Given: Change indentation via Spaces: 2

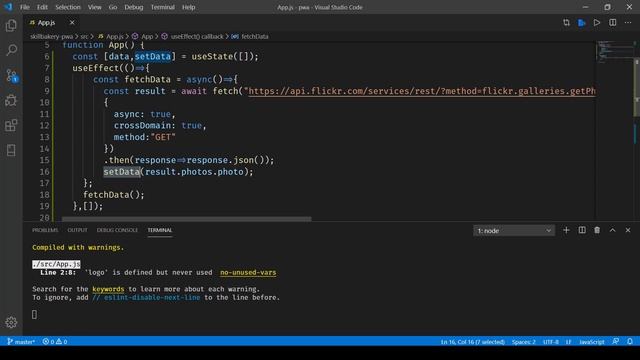Looking at the screenshot, I should click(x=524, y=342).
